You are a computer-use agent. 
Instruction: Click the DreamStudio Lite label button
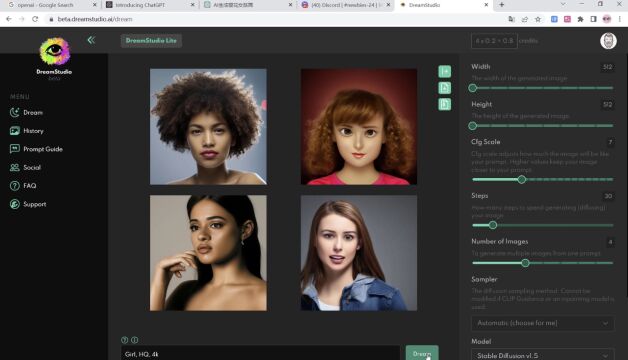pyautogui.click(x=151, y=40)
